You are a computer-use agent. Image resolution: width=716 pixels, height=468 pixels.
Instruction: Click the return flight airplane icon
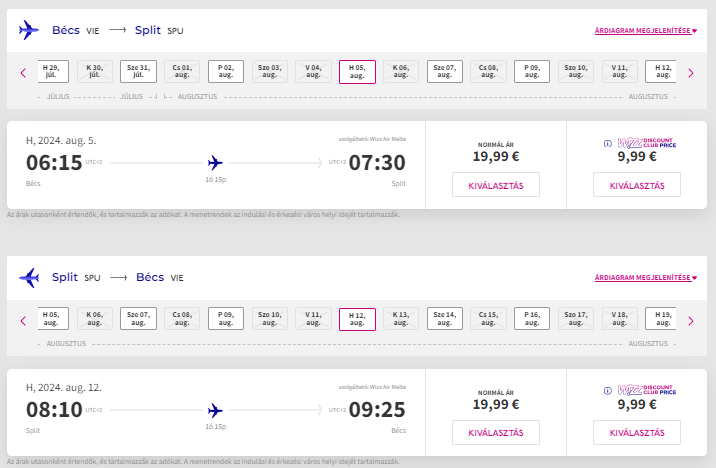pos(29,277)
